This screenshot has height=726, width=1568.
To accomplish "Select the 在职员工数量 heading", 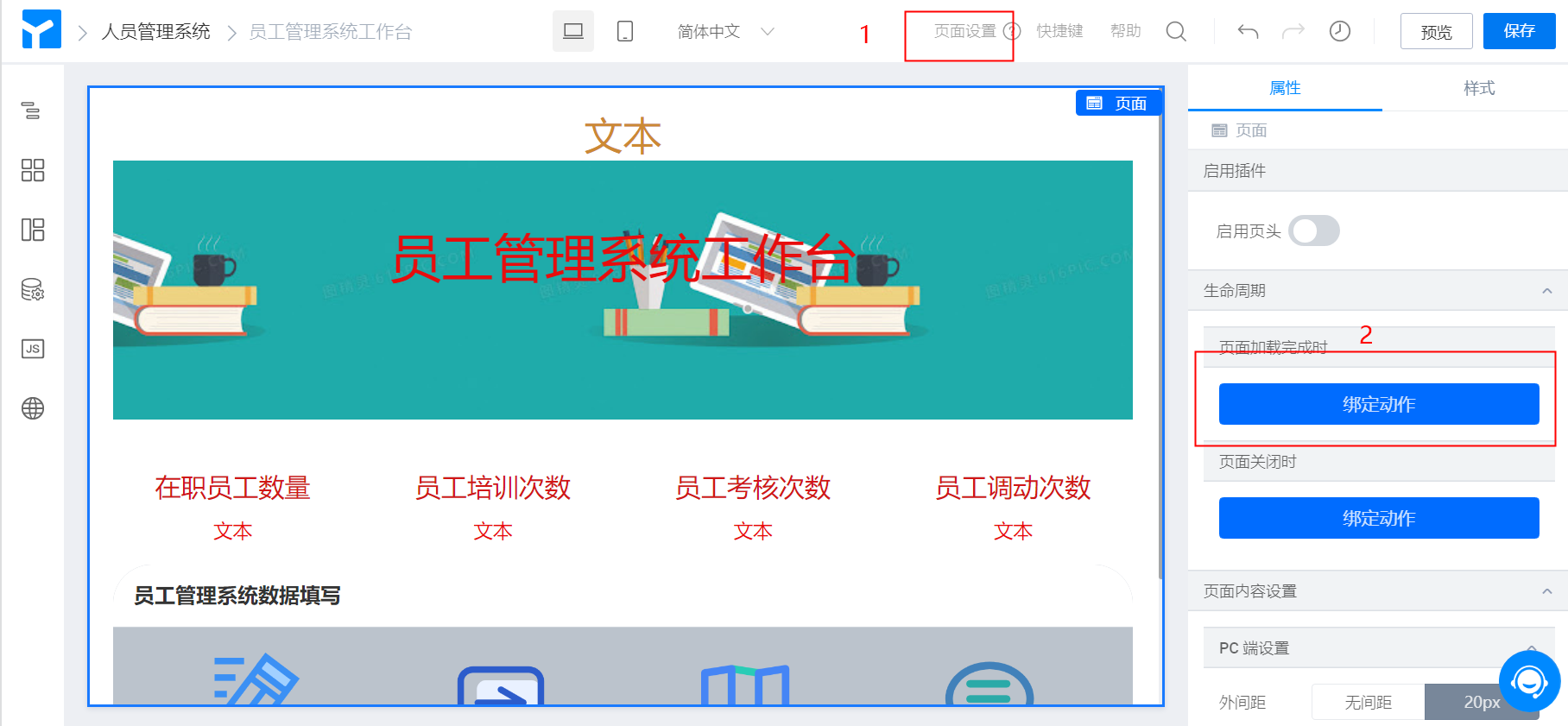I will (x=232, y=488).
